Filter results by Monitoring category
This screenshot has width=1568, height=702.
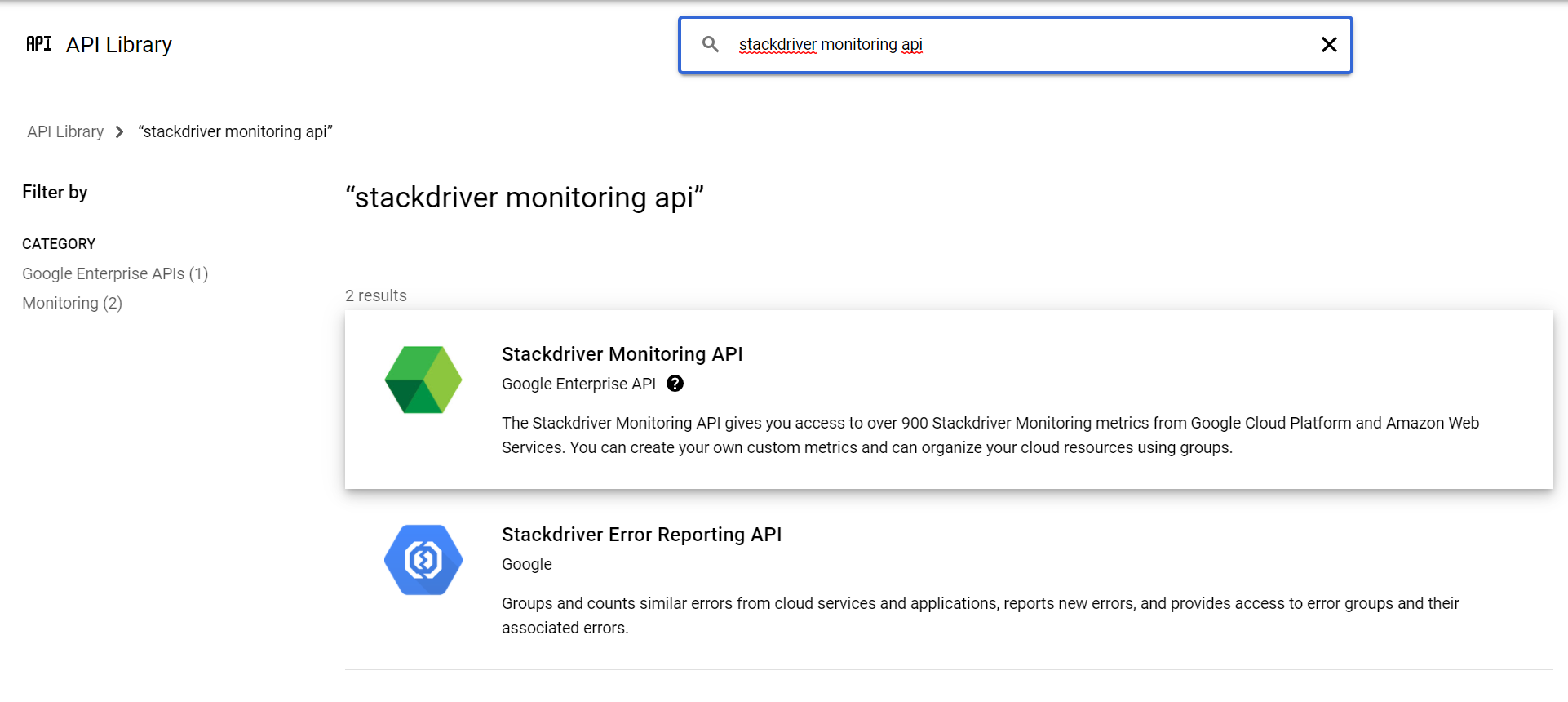click(x=72, y=303)
